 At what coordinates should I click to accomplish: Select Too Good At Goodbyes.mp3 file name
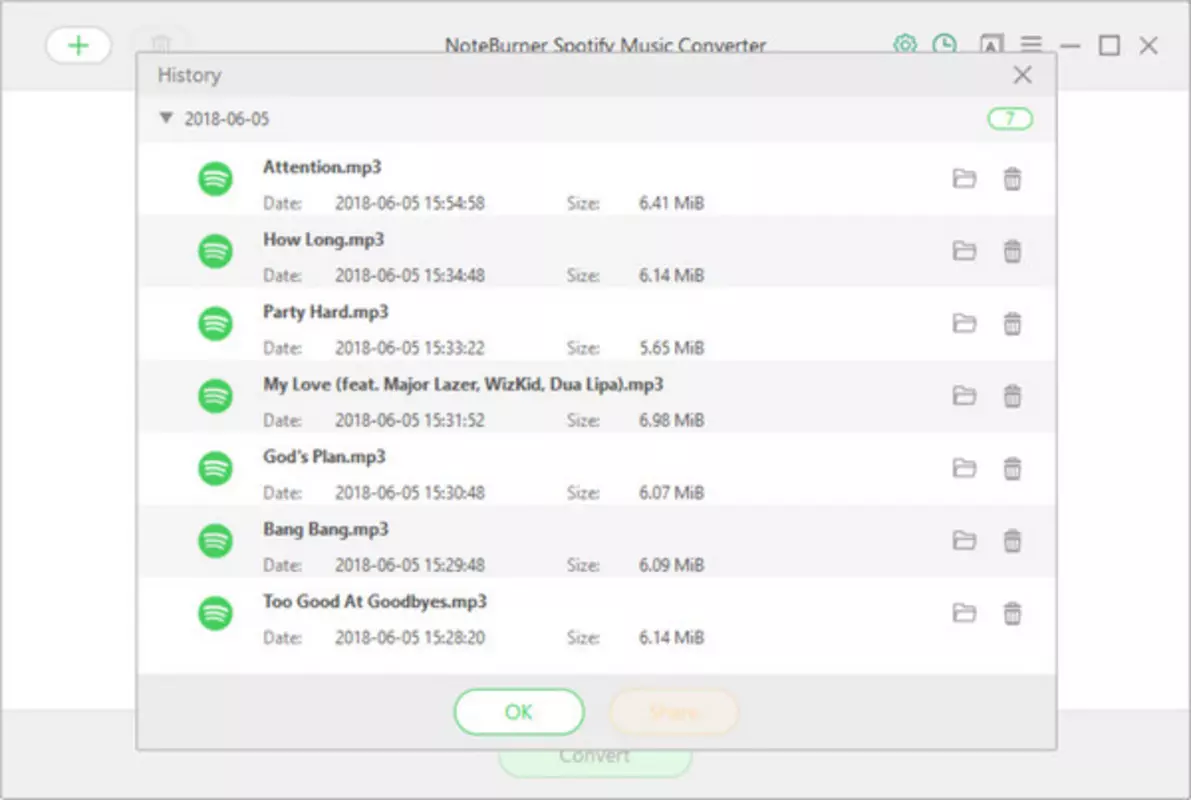(375, 602)
